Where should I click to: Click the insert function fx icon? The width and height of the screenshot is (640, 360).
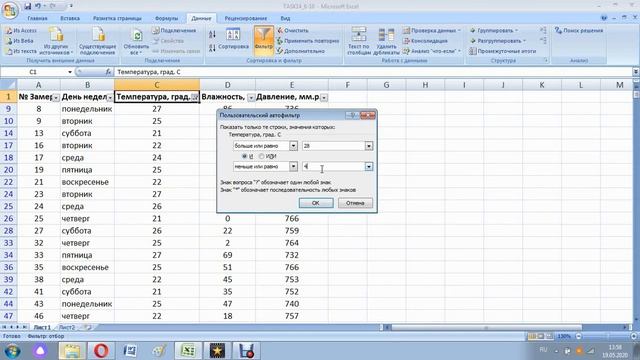(108, 72)
